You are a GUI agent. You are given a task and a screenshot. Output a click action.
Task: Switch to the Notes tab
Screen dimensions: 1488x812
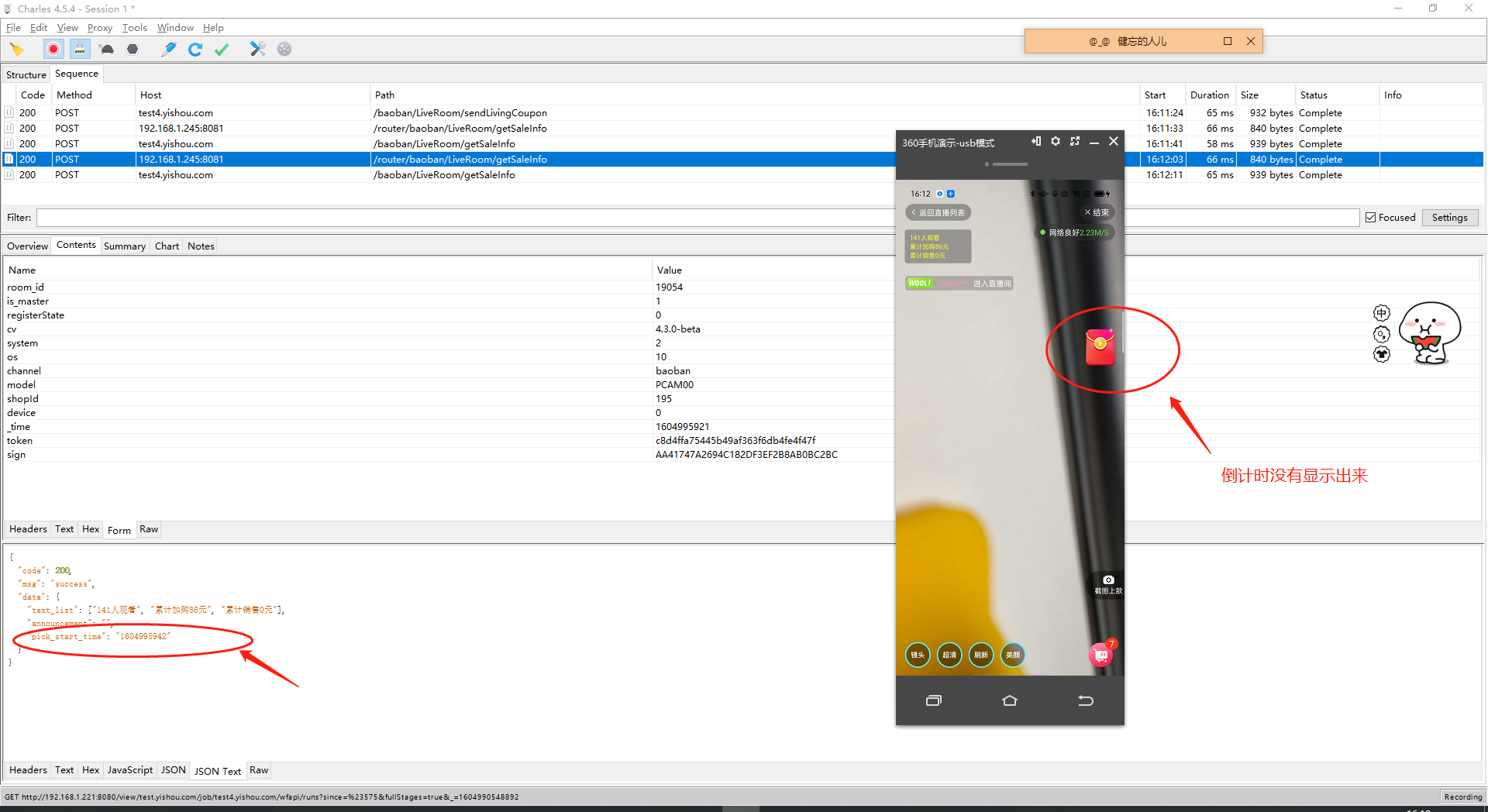[201, 246]
